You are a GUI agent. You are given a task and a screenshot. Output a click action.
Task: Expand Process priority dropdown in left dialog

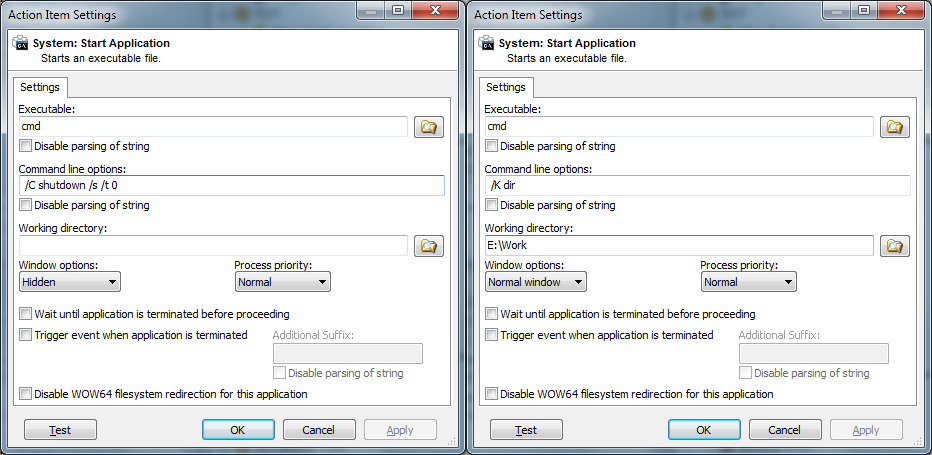pyautogui.click(x=282, y=282)
